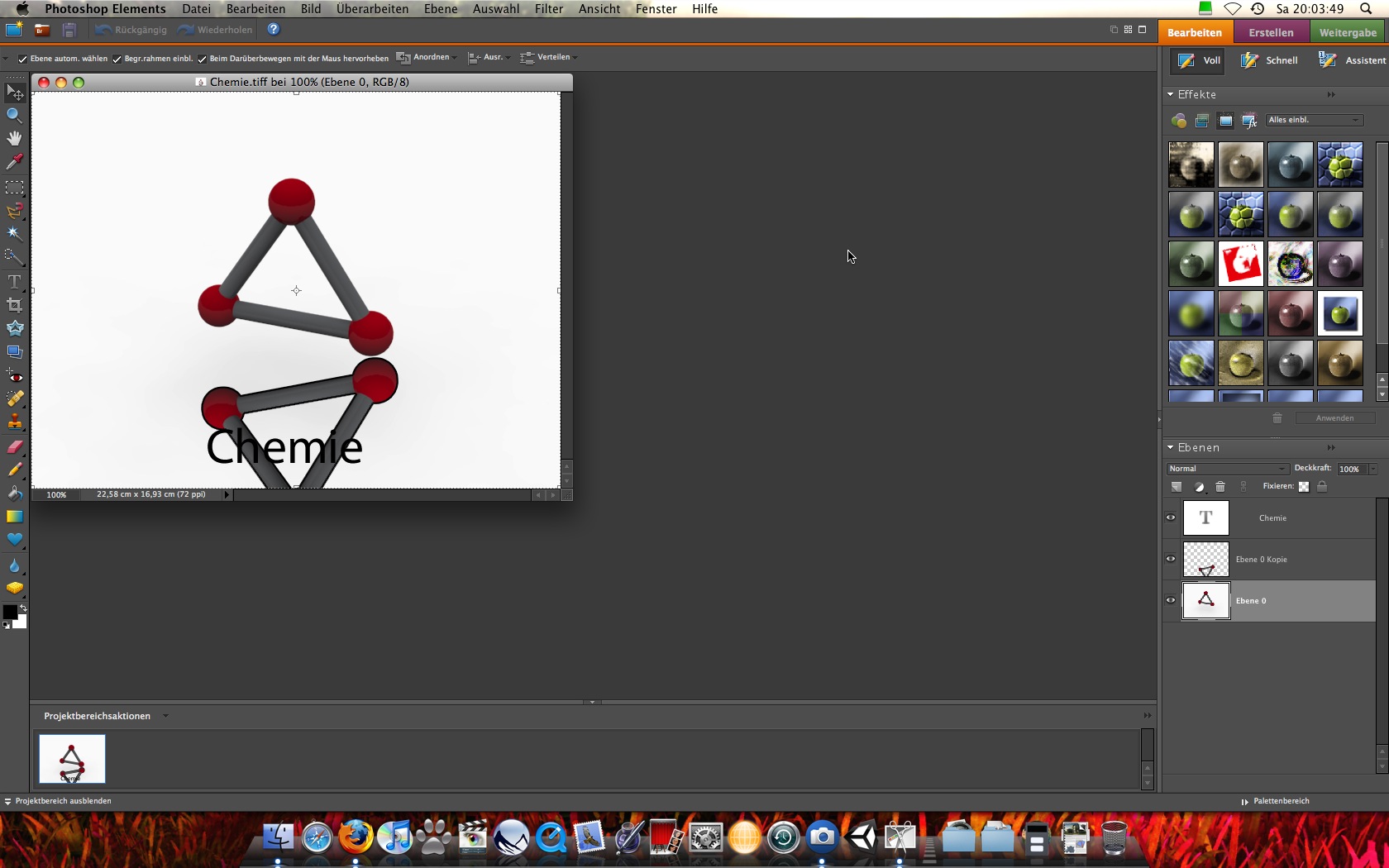Select the Paint Bucket tool
The height and width of the screenshot is (868, 1389).
coord(14,493)
